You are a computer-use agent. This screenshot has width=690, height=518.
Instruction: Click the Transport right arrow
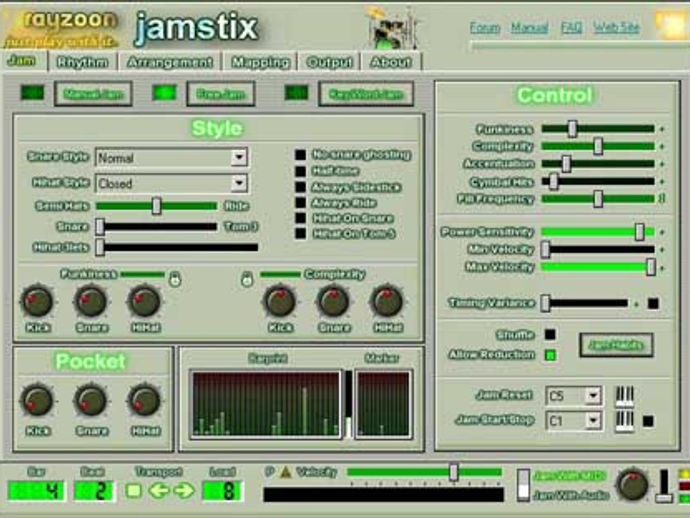coord(184,490)
